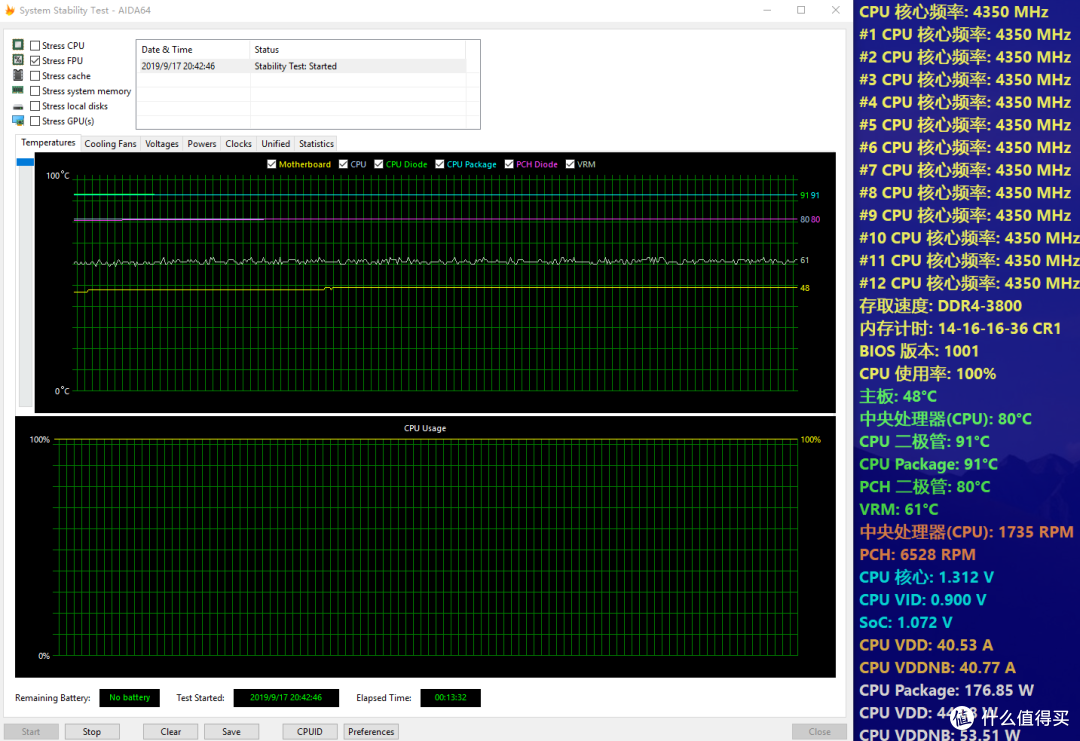
Task: Click the disk drive icon beside Stress local disks
Action: [19, 107]
